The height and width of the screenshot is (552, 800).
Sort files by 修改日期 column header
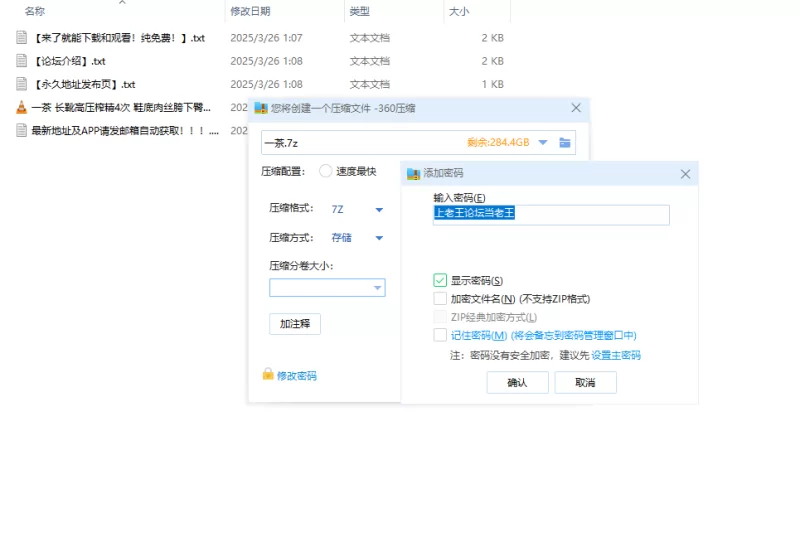click(250, 11)
